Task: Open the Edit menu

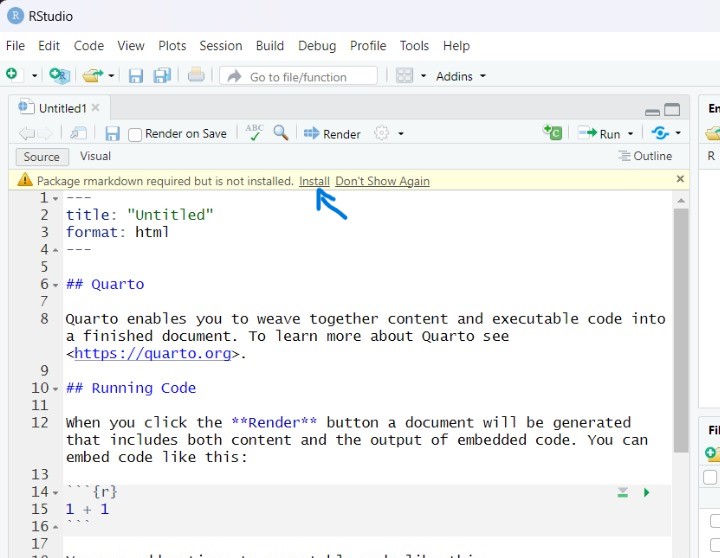Action: point(49,46)
